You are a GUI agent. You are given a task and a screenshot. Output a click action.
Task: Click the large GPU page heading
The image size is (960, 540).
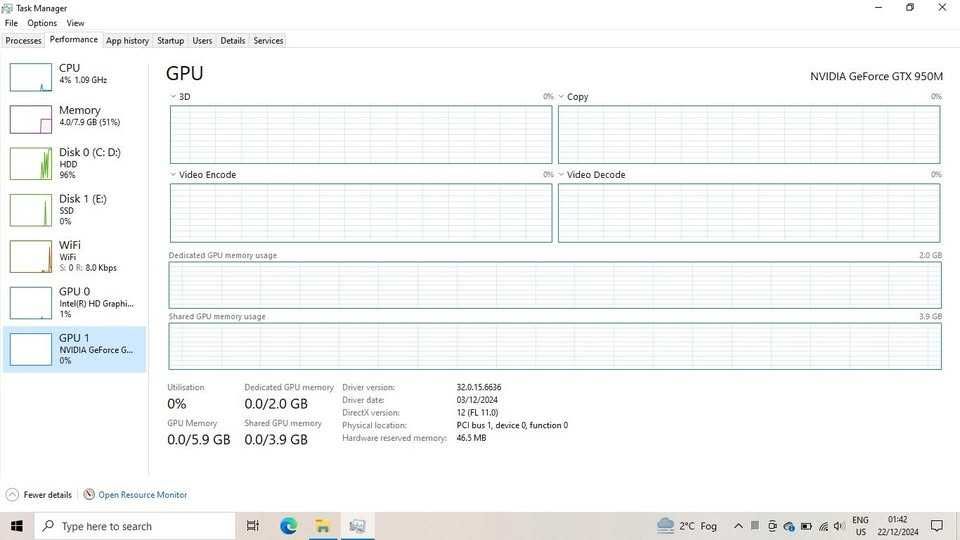pos(184,73)
